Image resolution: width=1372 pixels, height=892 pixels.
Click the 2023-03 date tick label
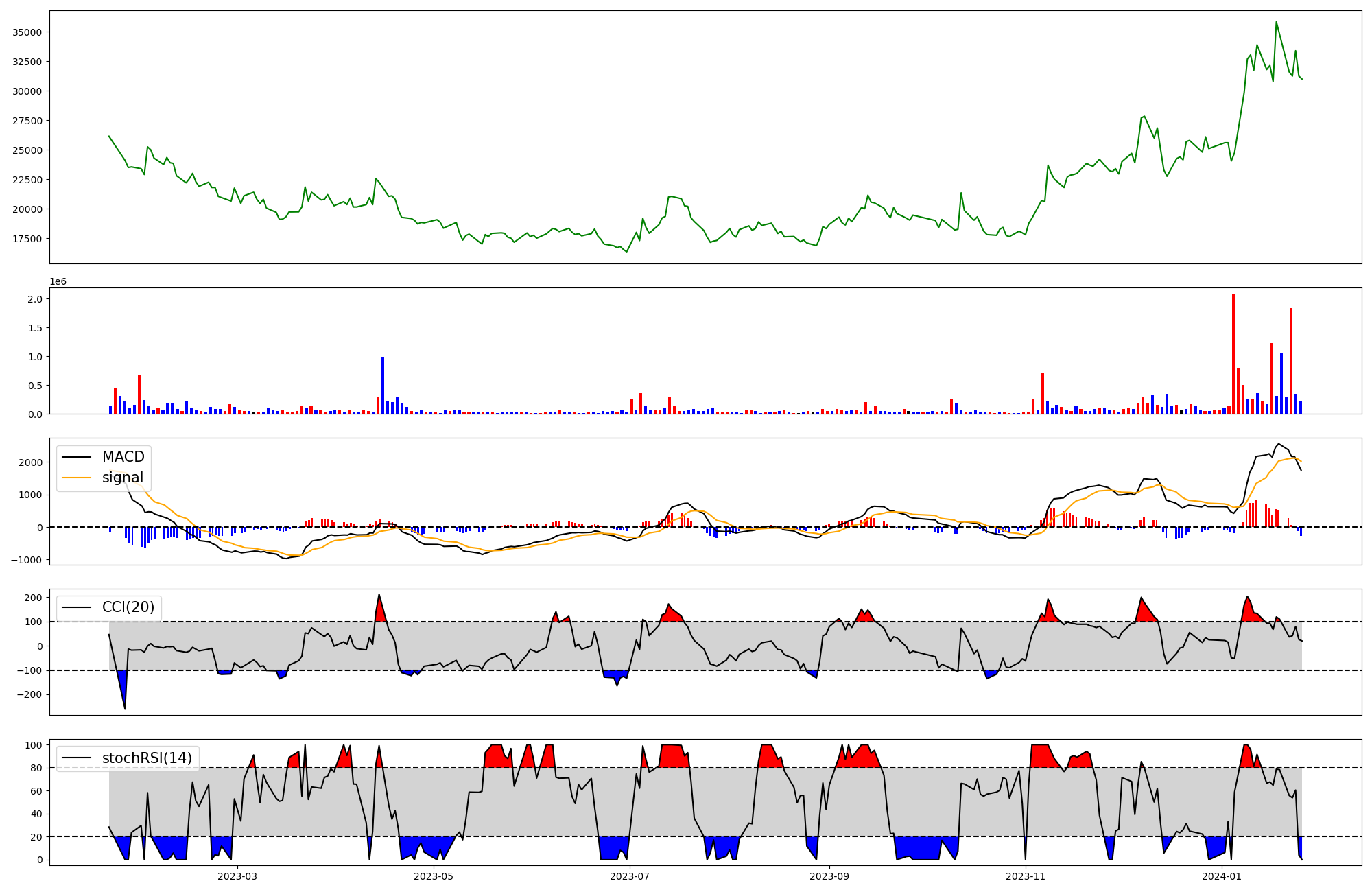[x=237, y=876]
